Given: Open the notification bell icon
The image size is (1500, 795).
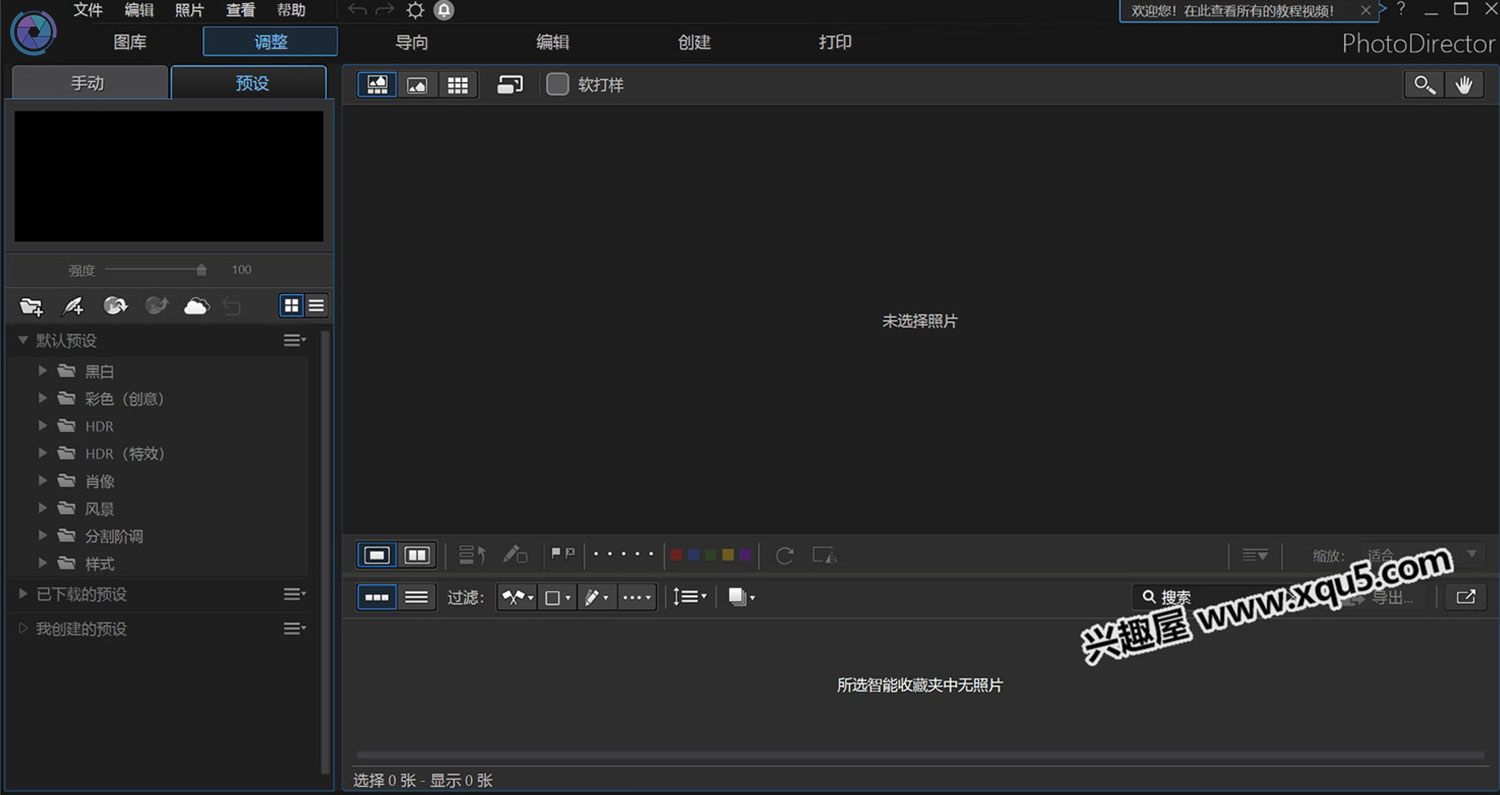Looking at the screenshot, I should 444,11.
